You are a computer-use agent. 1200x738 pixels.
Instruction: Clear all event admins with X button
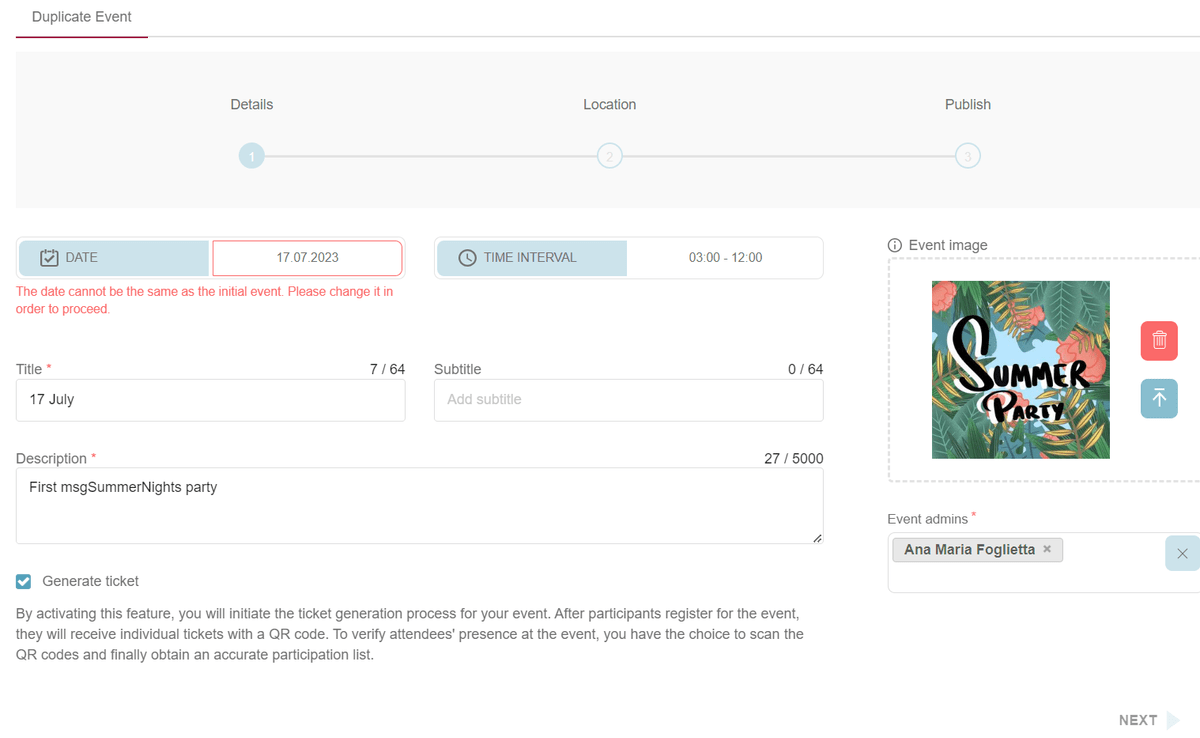[1182, 553]
